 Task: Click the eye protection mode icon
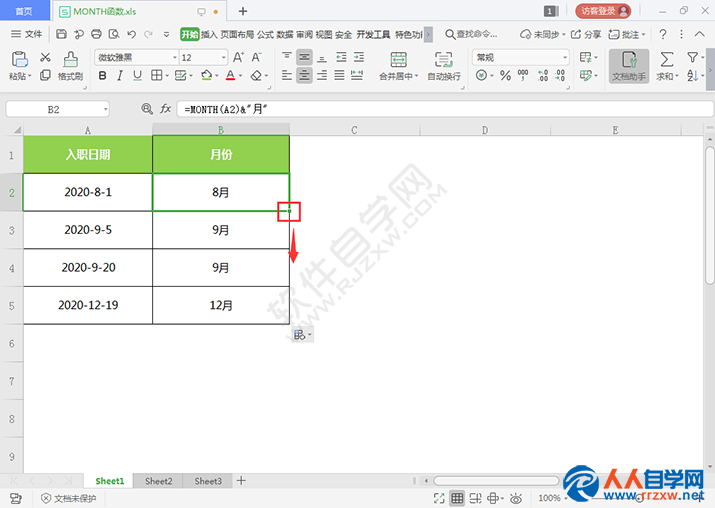tap(516, 498)
